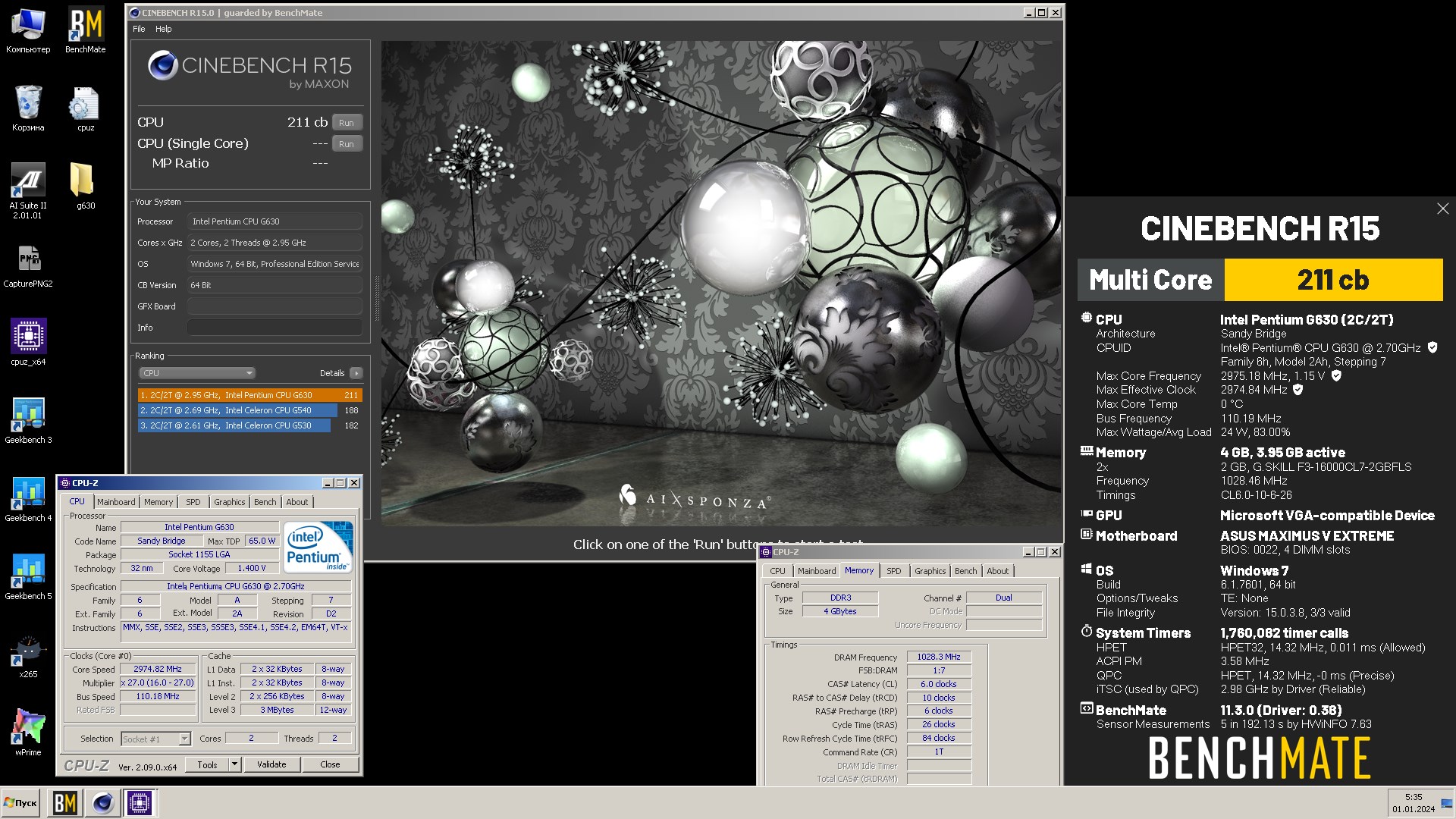The height and width of the screenshot is (819, 1456).
Task: Select the Celeron G540 ranking row
Action: click(249, 410)
